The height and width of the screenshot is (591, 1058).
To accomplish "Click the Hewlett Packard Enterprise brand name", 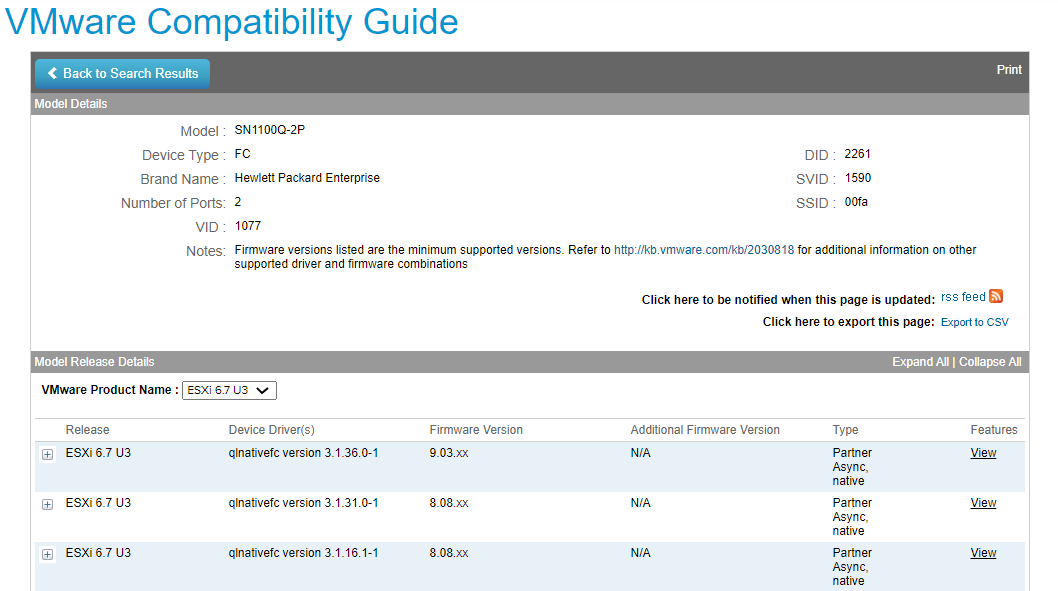I will pos(307,177).
